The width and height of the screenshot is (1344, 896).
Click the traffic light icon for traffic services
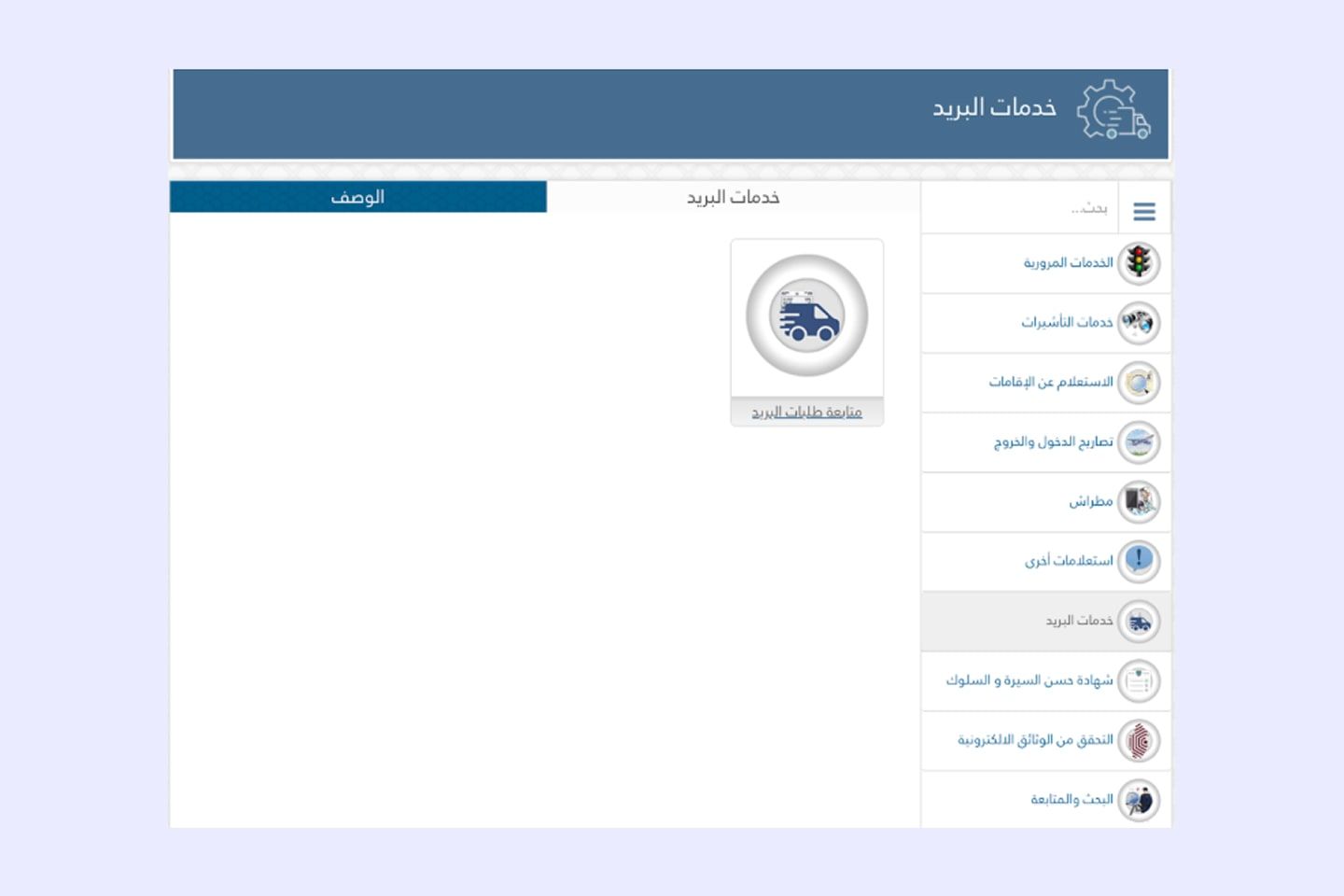click(x=1139, y=263)
